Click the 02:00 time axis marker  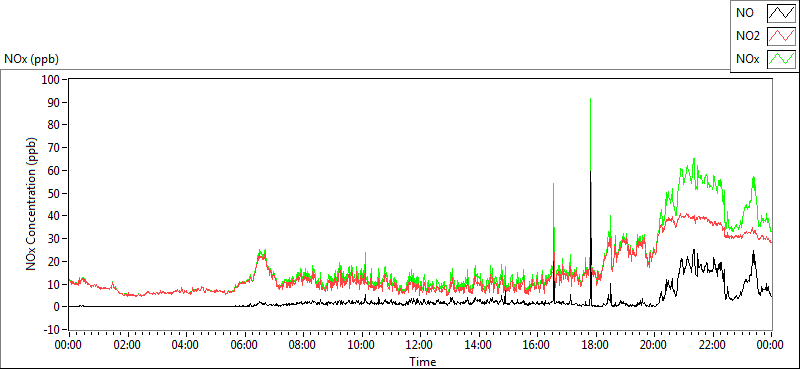pyautogui.click(x=127, y=345)
